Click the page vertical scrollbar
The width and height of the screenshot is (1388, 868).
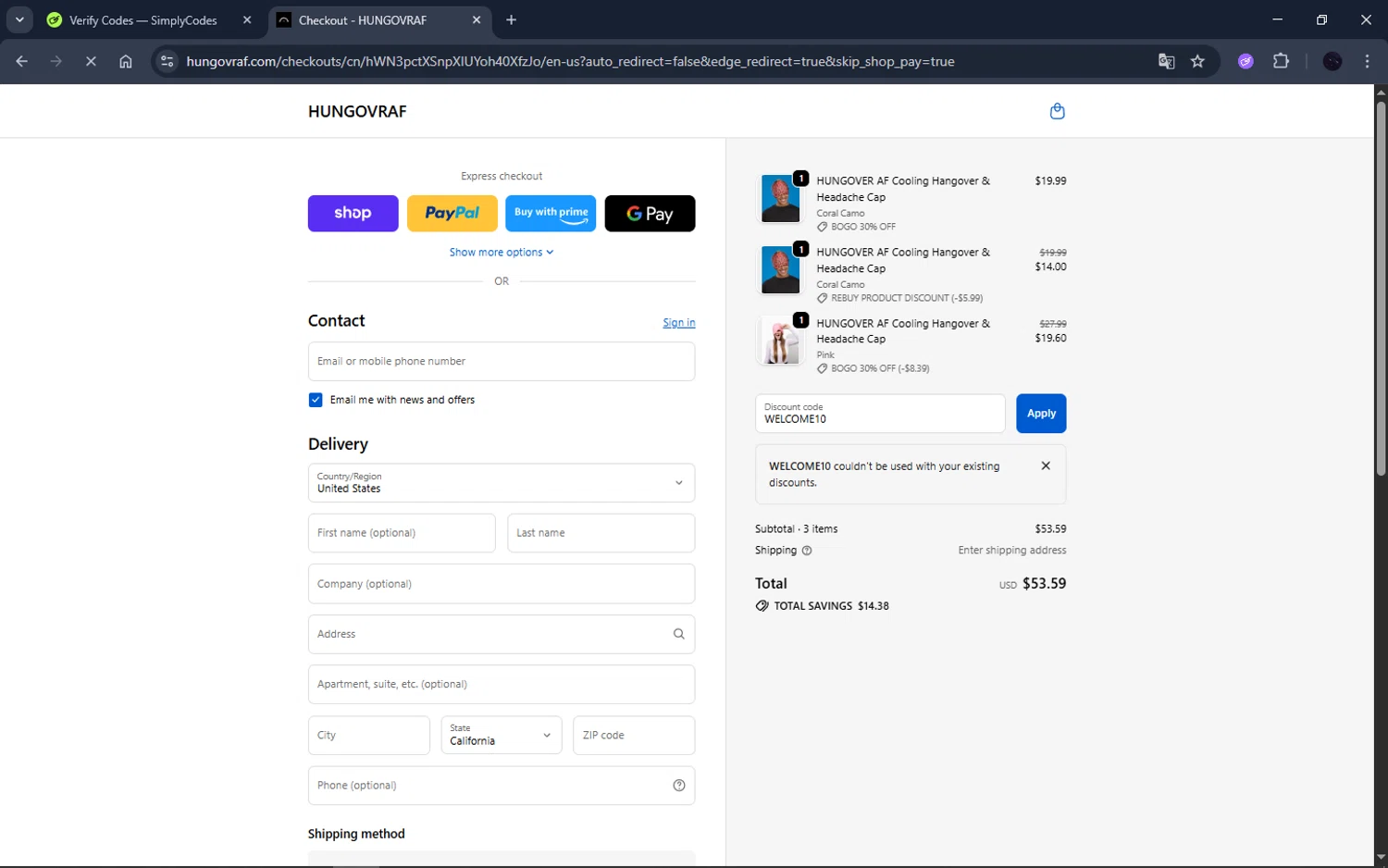click(1381, 290)
